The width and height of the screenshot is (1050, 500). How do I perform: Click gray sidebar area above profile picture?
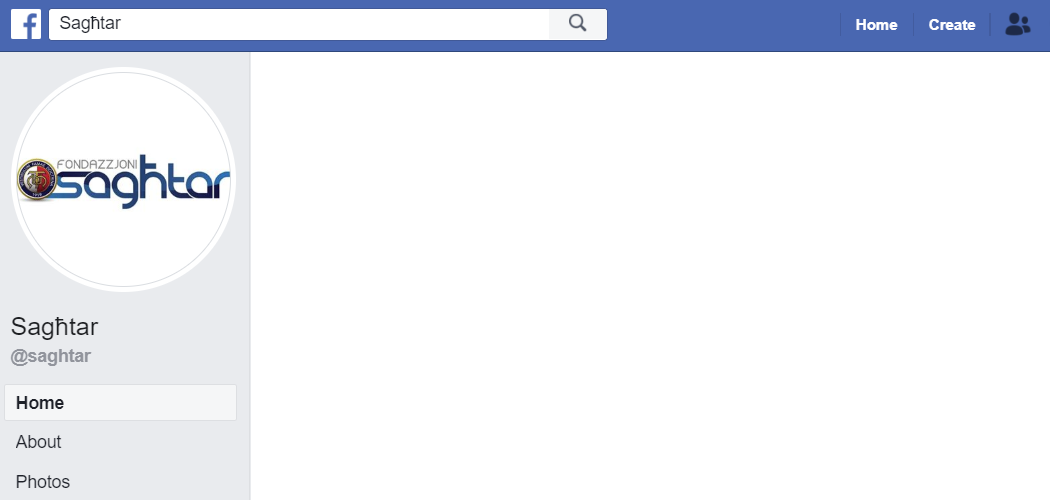pyautogui.click(x=125, y=60)
